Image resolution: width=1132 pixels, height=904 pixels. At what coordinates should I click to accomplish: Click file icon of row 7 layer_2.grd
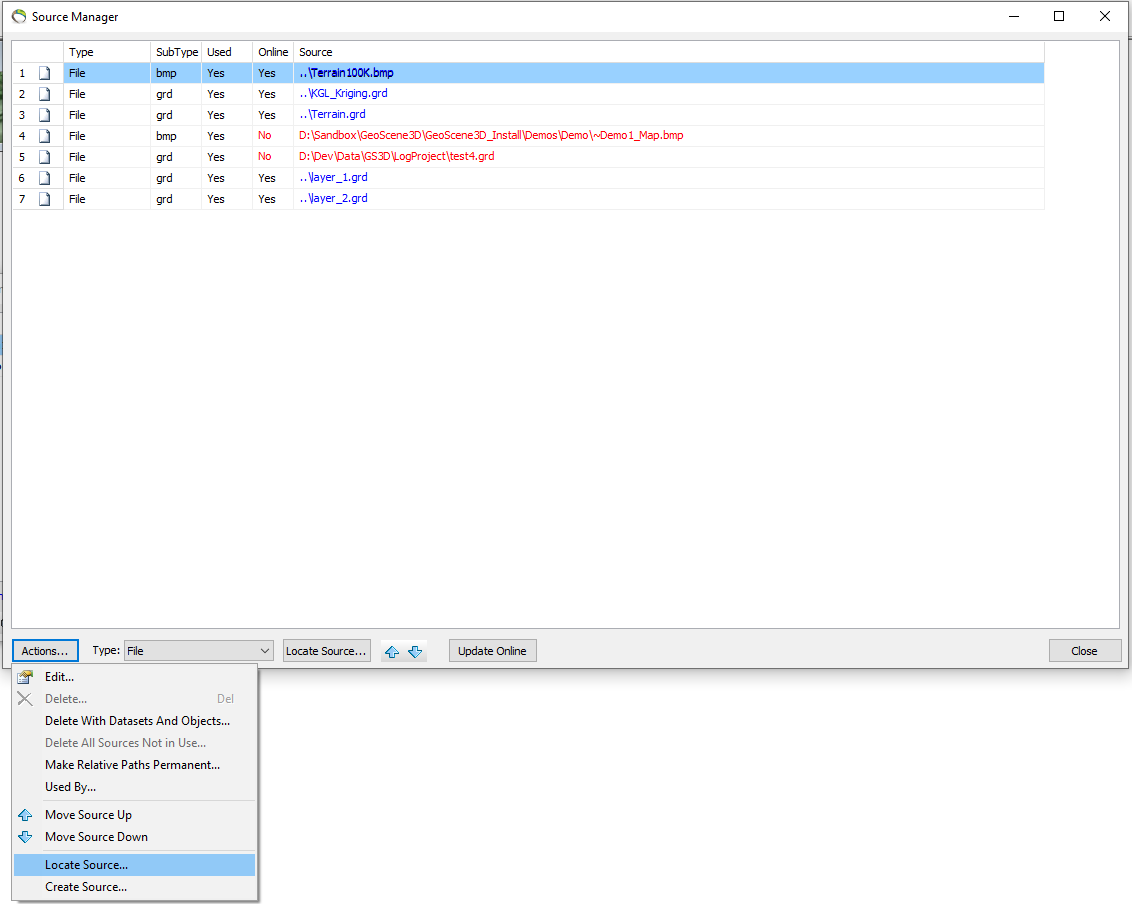tap(45, 199)
